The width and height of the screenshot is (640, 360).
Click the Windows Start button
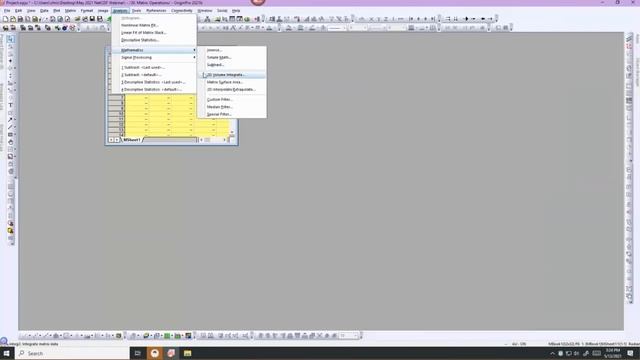pos(7,353)
